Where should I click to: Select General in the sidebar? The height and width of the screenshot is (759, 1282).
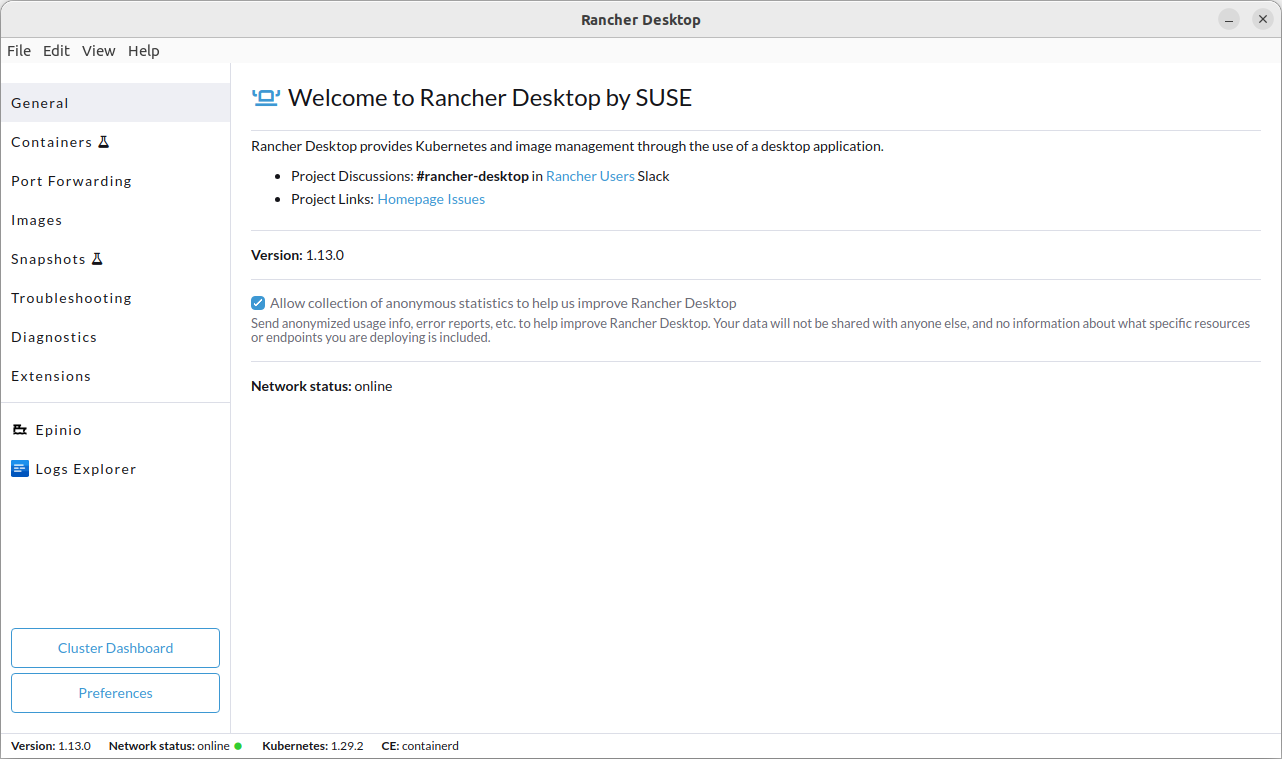click(115, 103)
